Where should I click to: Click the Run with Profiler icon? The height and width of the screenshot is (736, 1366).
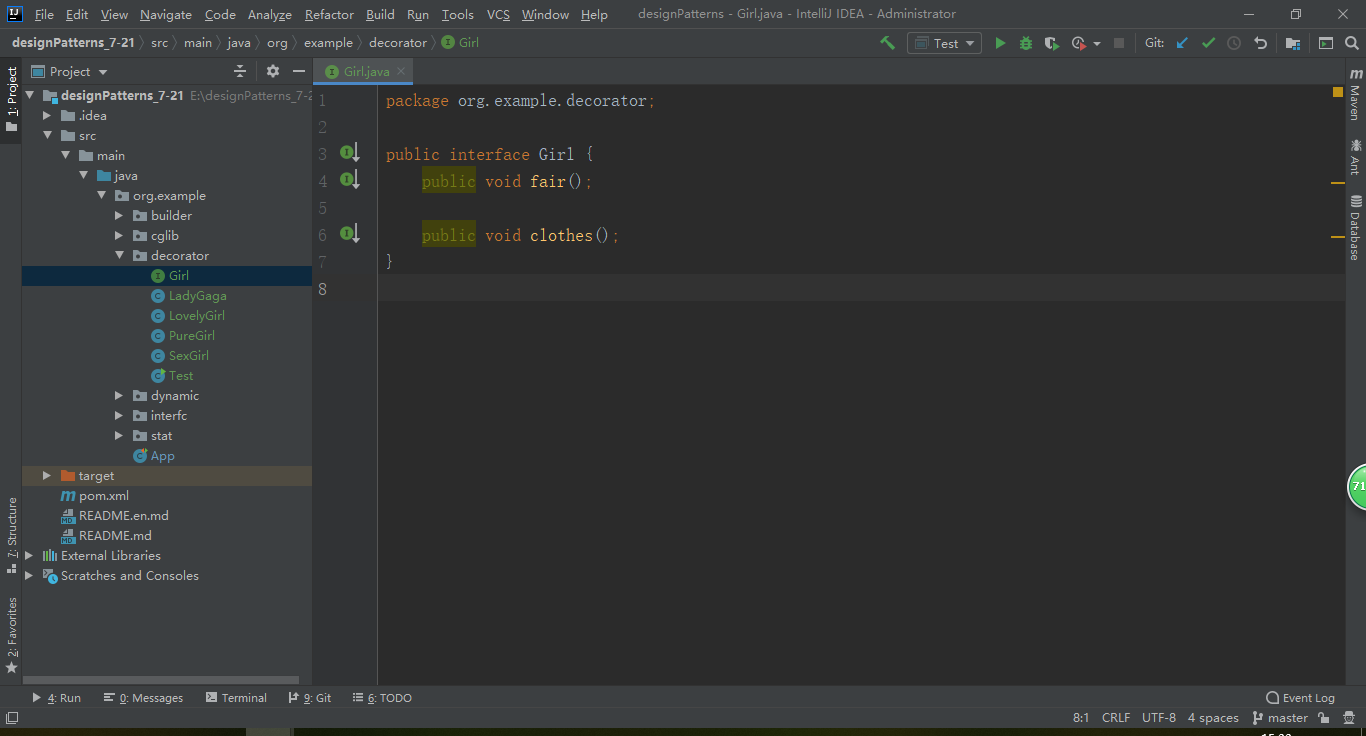coord(1078,43)
